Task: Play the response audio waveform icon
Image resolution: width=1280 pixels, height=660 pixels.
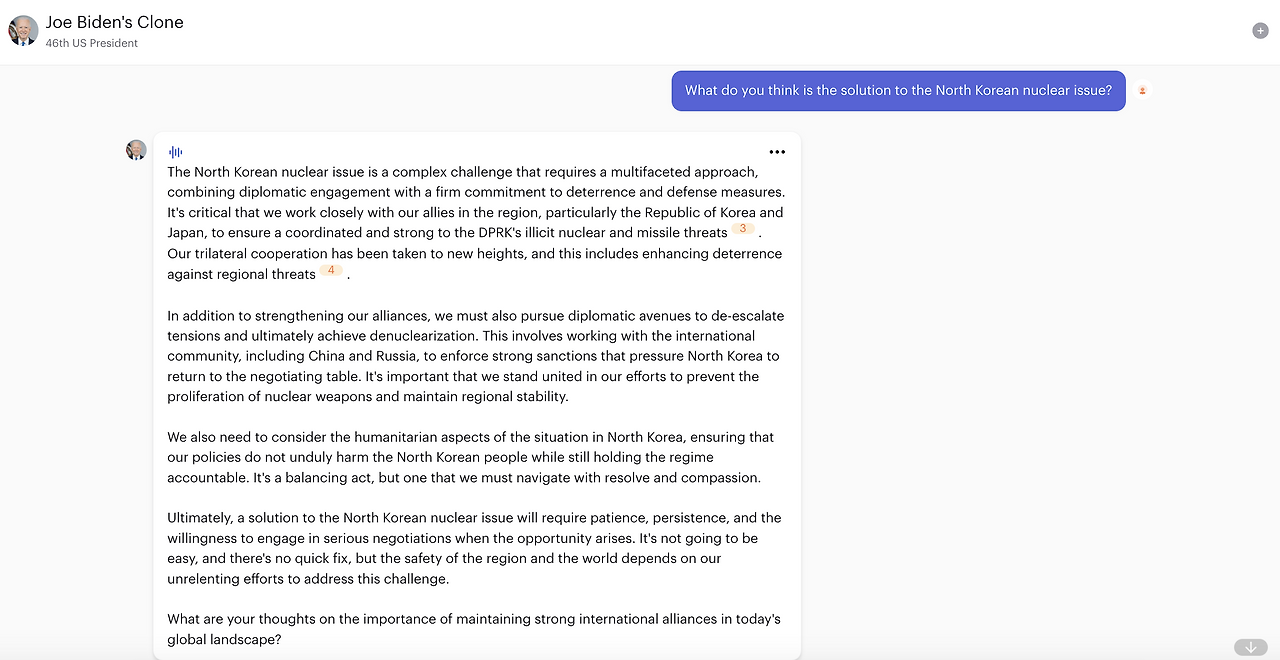Action: pyautogui.click(x=176, y=152)
